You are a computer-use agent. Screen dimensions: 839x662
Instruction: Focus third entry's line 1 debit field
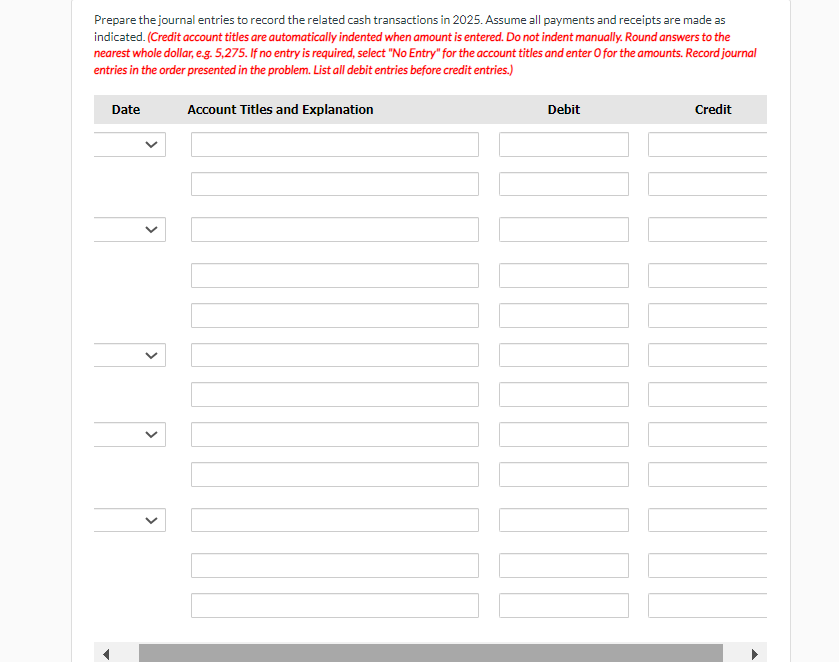click(564, 355)
